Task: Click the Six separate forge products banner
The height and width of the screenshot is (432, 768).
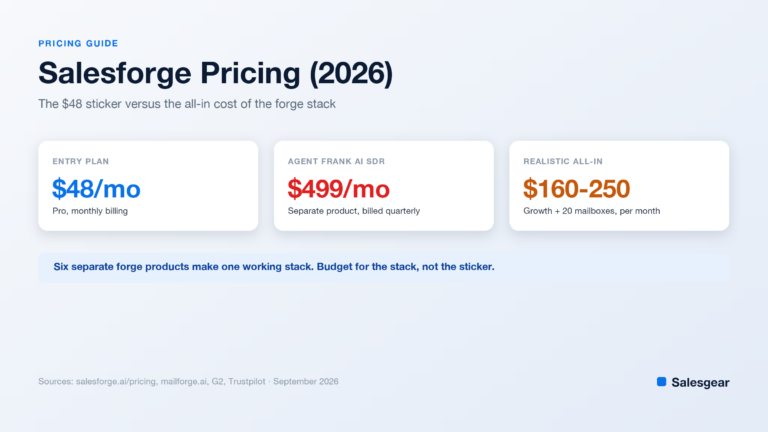Action: click(x=384, y=267)
